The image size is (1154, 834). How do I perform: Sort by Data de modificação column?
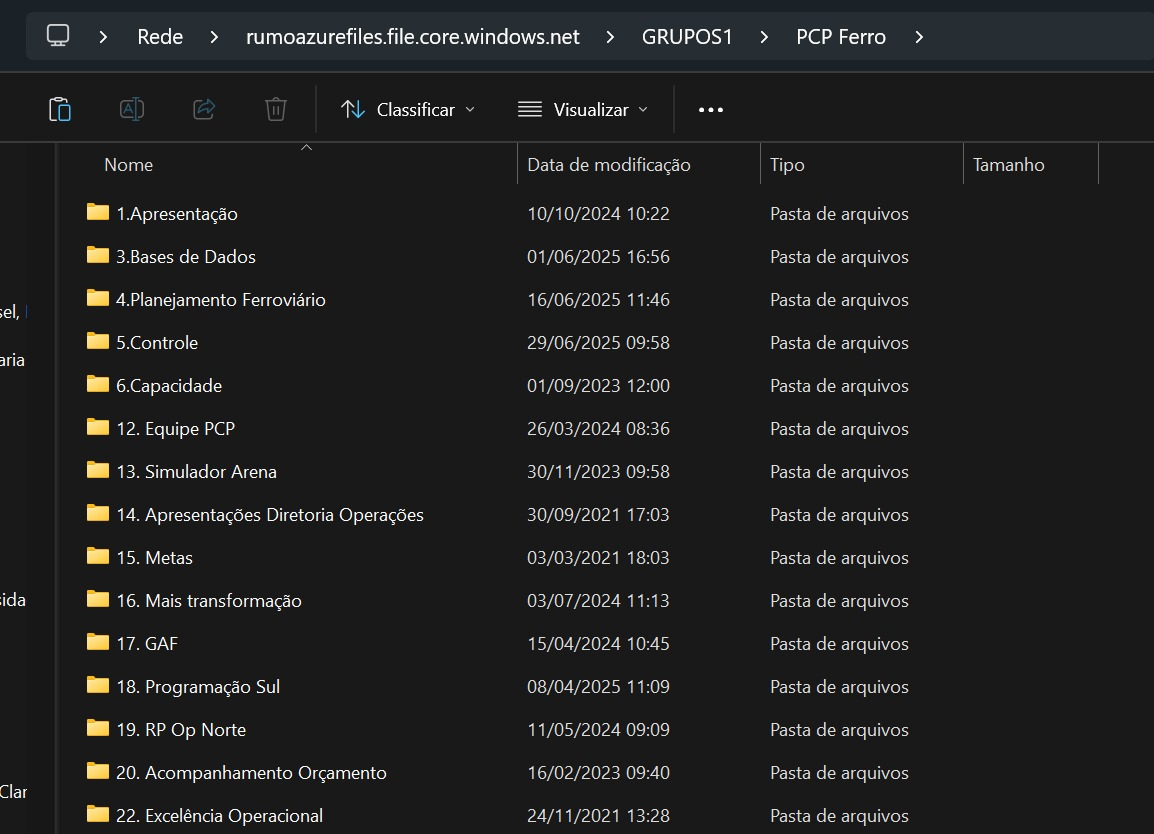tap(608, 165)
